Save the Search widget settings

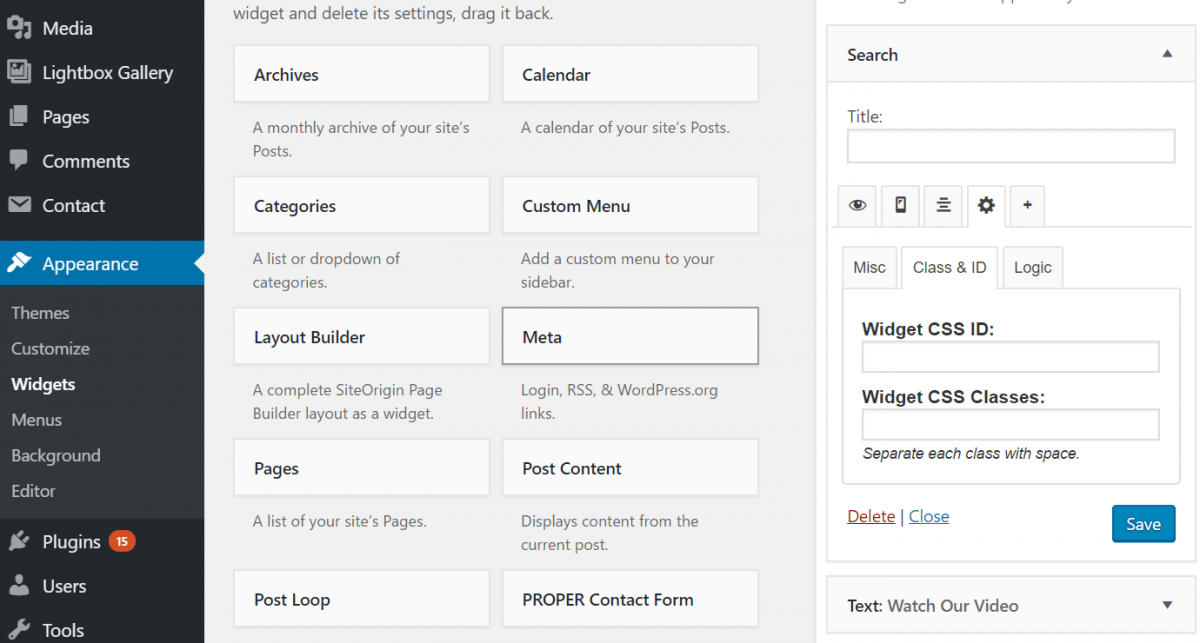click(1143, 523)
